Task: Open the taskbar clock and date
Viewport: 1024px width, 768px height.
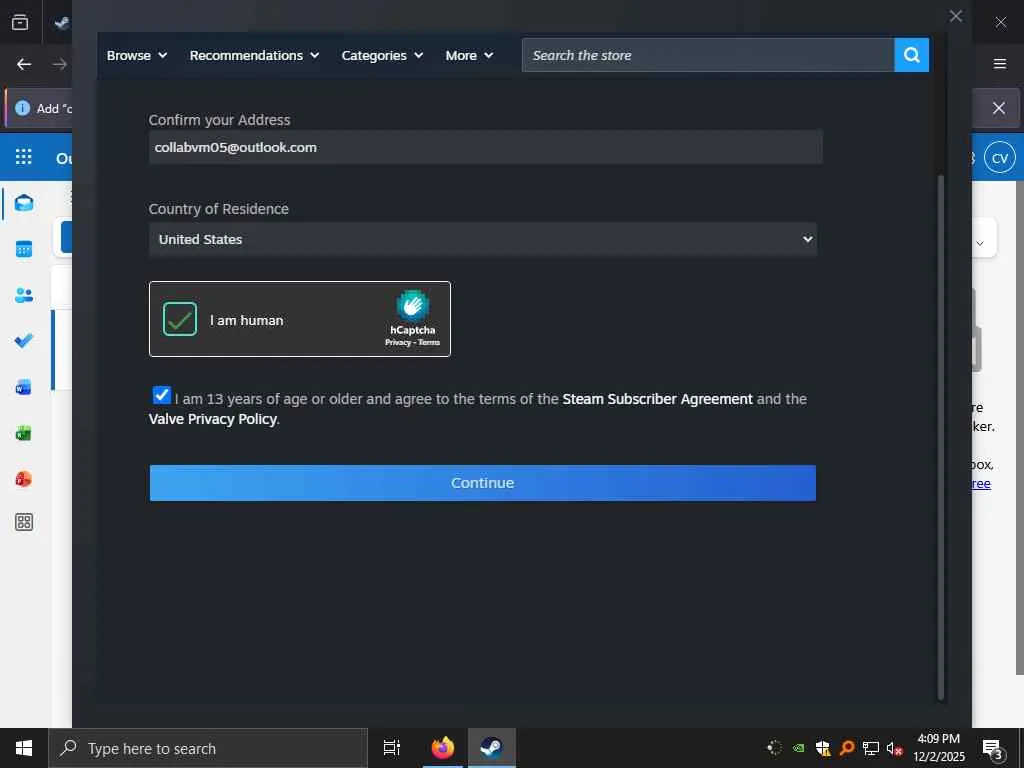Action: click(938, 748)
